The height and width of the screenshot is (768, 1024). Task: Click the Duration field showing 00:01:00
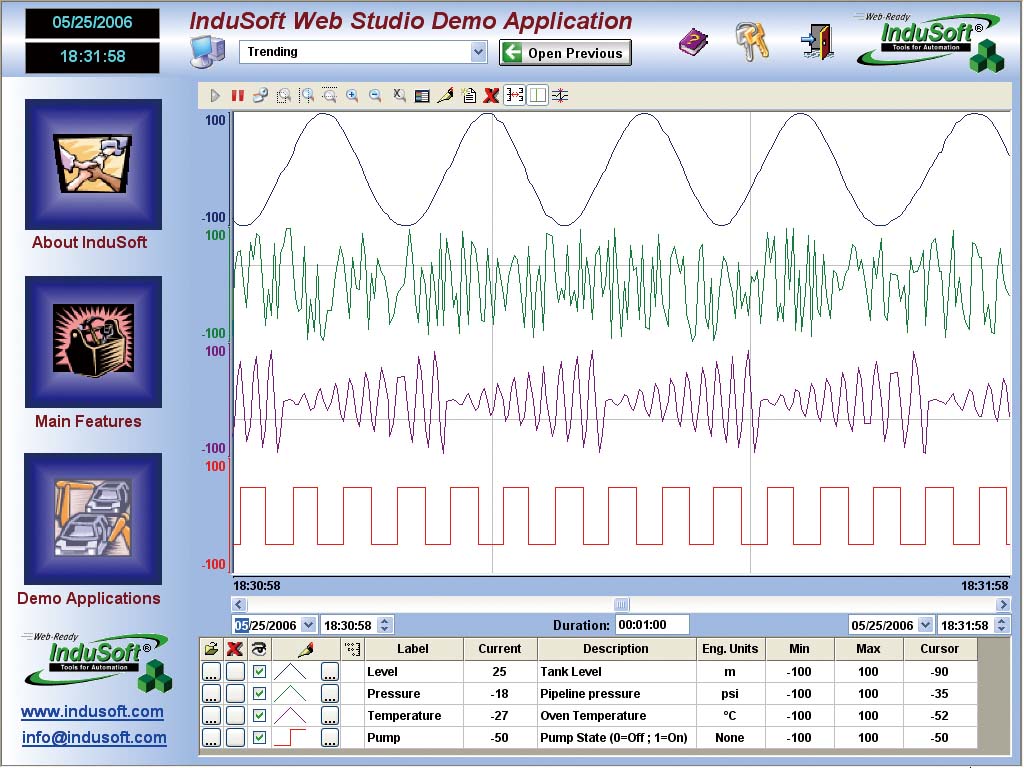point(652,625)
